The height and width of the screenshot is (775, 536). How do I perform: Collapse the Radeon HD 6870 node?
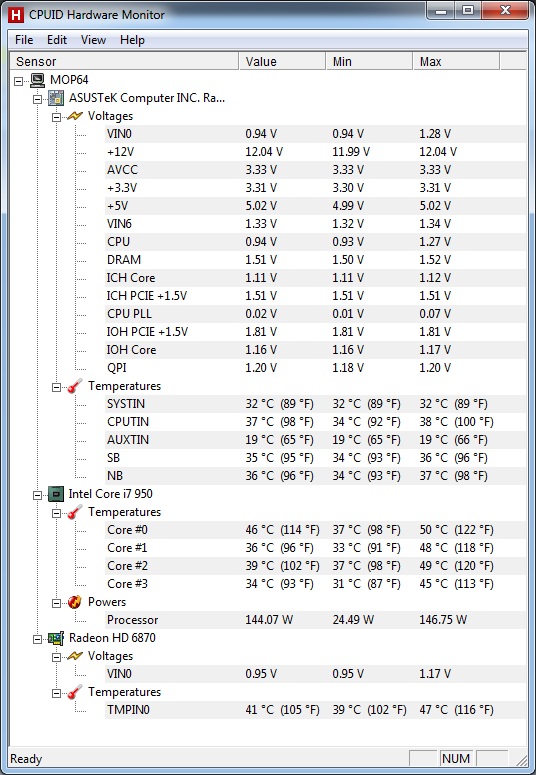(38, 639)
